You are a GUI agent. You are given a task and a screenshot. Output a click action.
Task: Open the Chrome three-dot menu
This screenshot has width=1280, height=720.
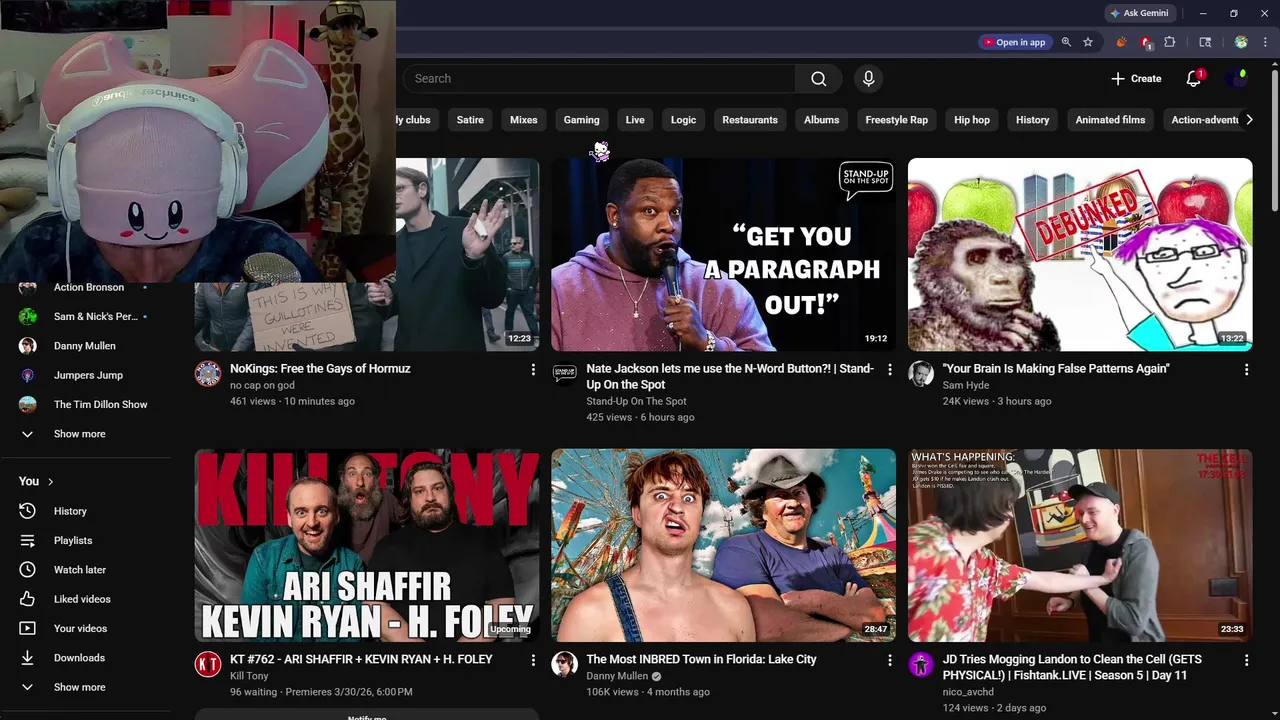coord(1265,42)
